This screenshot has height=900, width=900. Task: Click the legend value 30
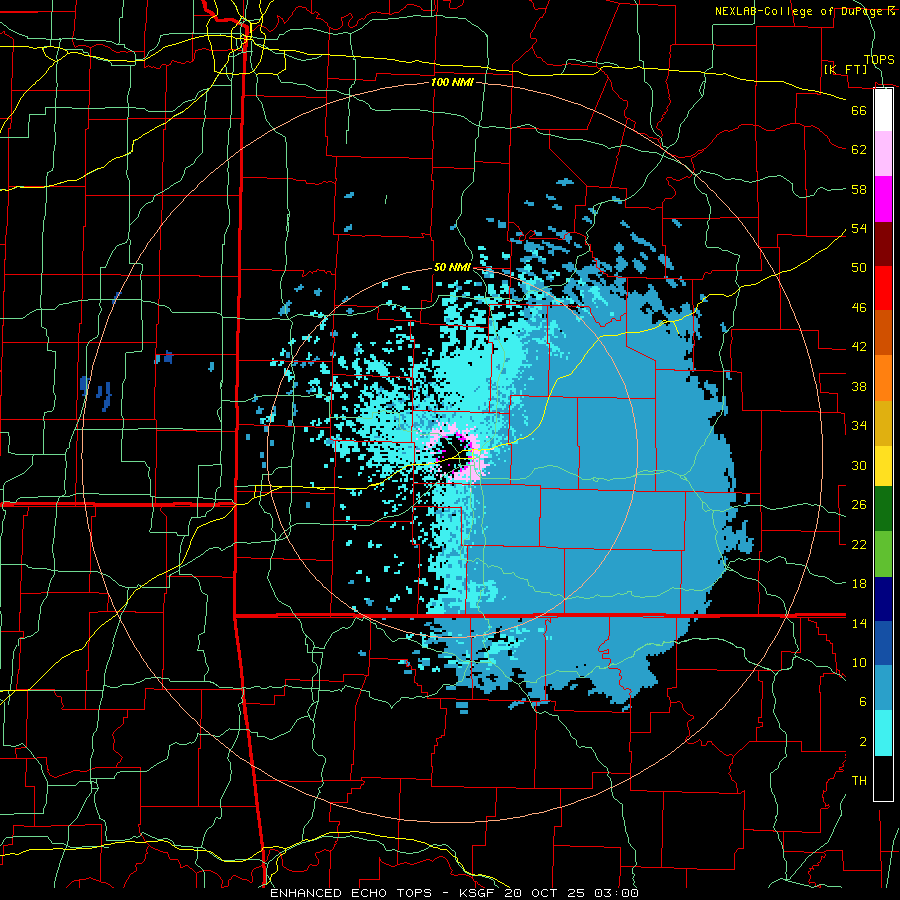coord(859,465)
